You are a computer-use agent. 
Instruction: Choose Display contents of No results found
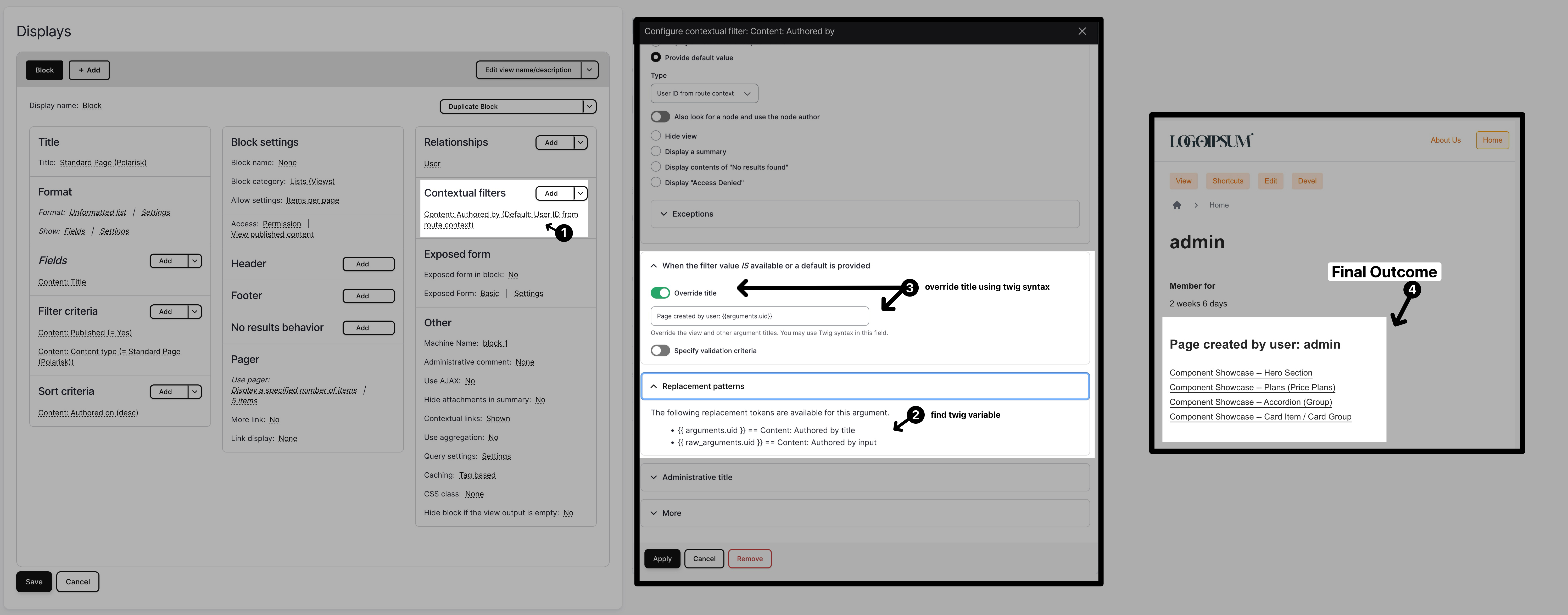(656, 167)
